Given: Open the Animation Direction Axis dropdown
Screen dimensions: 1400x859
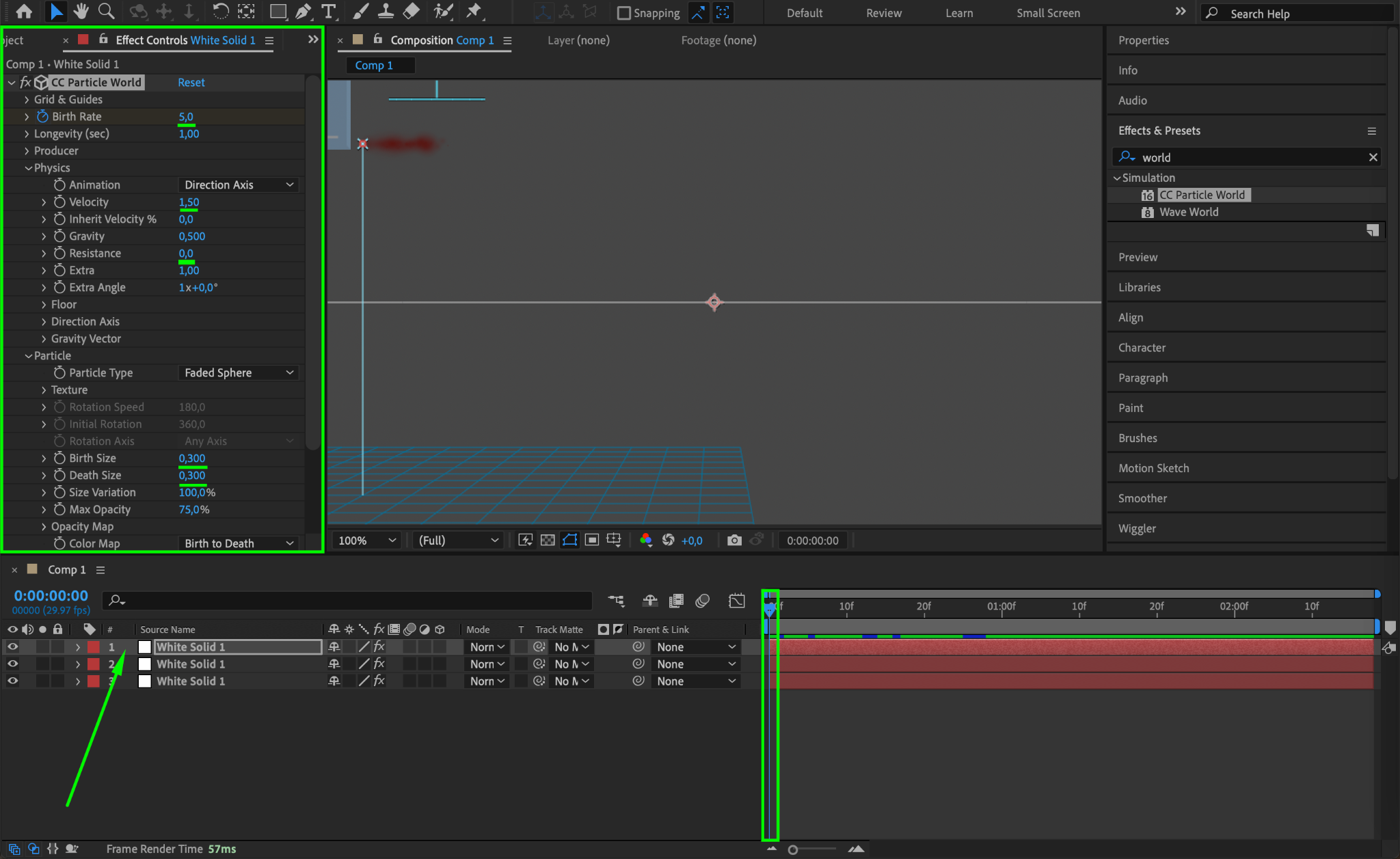Looking at the screenshot, I should point(239,185).
